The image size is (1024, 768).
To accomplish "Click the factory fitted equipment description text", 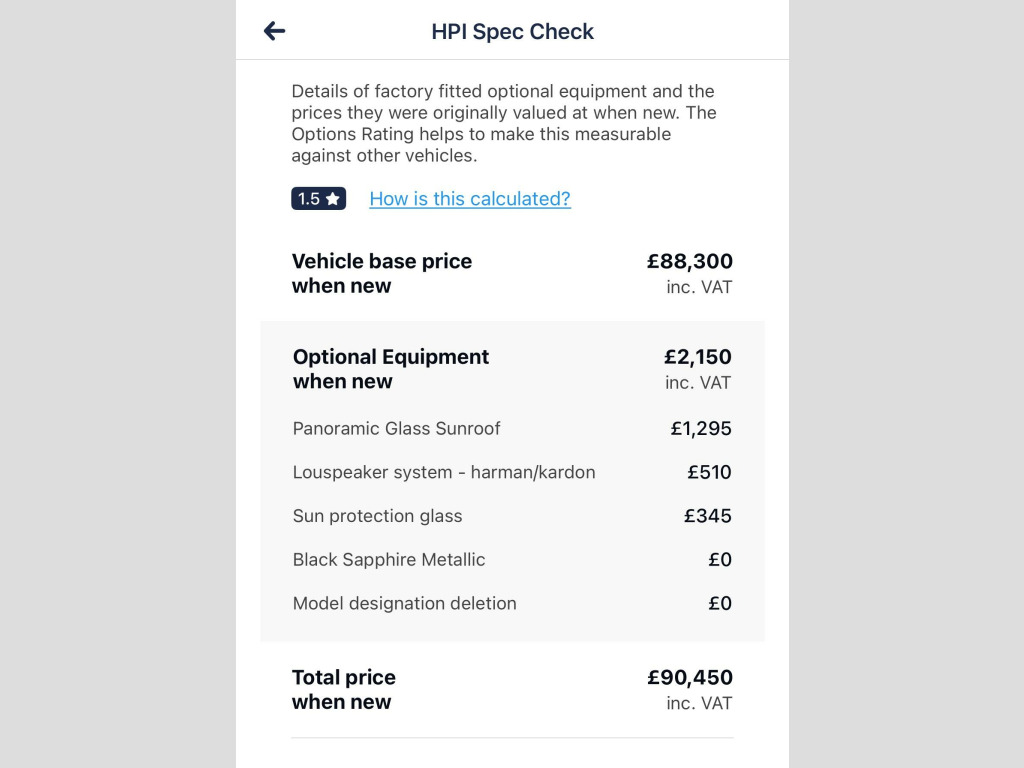I will click(x=503, y=123).
